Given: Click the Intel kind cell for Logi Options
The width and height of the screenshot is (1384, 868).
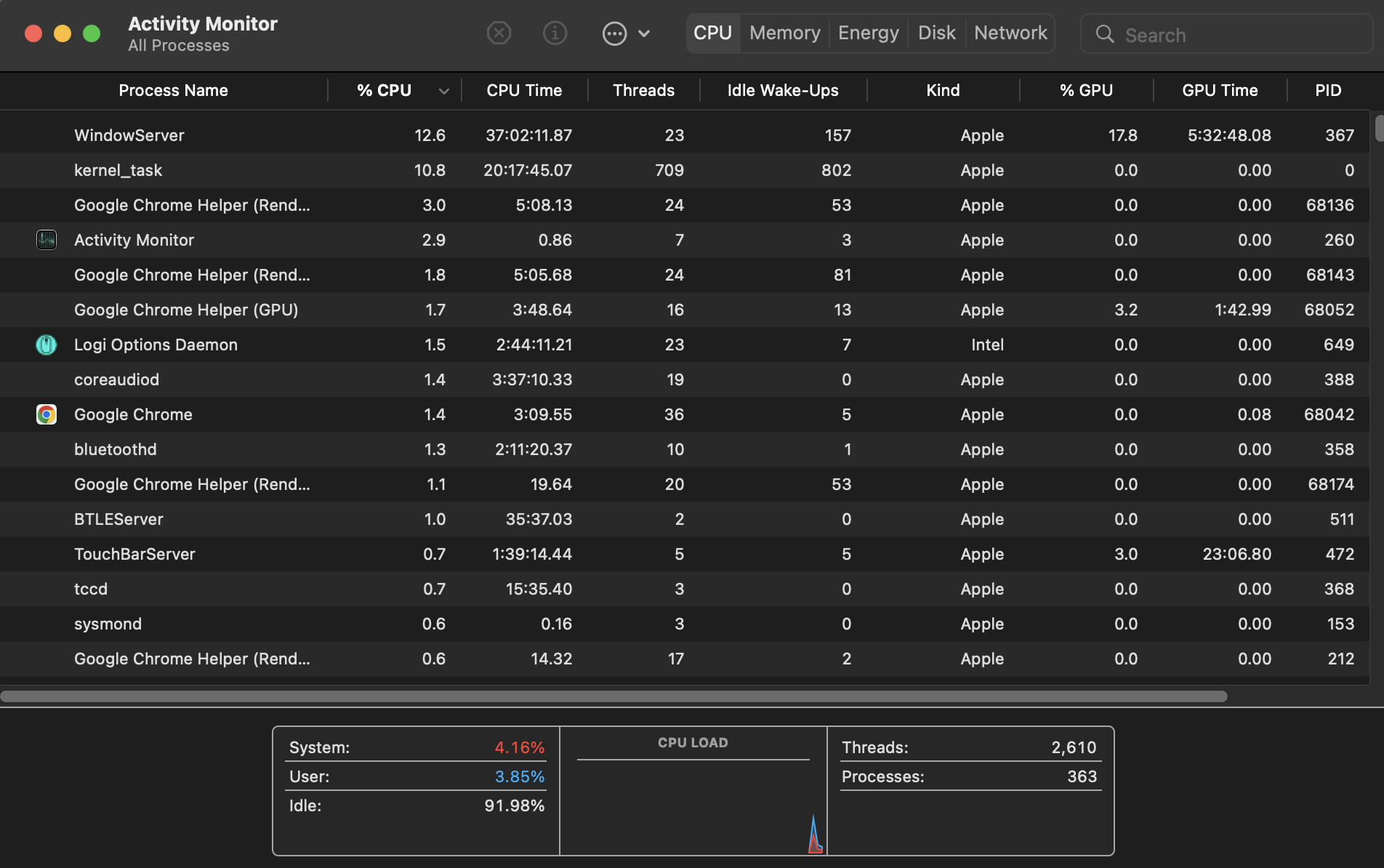Looking at the screenshot, I should click(987, 345).
